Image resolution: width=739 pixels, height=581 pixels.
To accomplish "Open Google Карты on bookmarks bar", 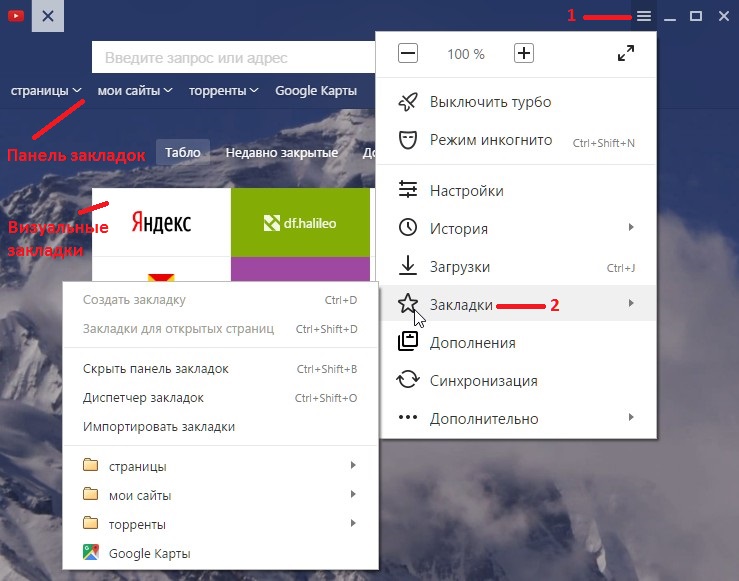I will coord(316,90).
